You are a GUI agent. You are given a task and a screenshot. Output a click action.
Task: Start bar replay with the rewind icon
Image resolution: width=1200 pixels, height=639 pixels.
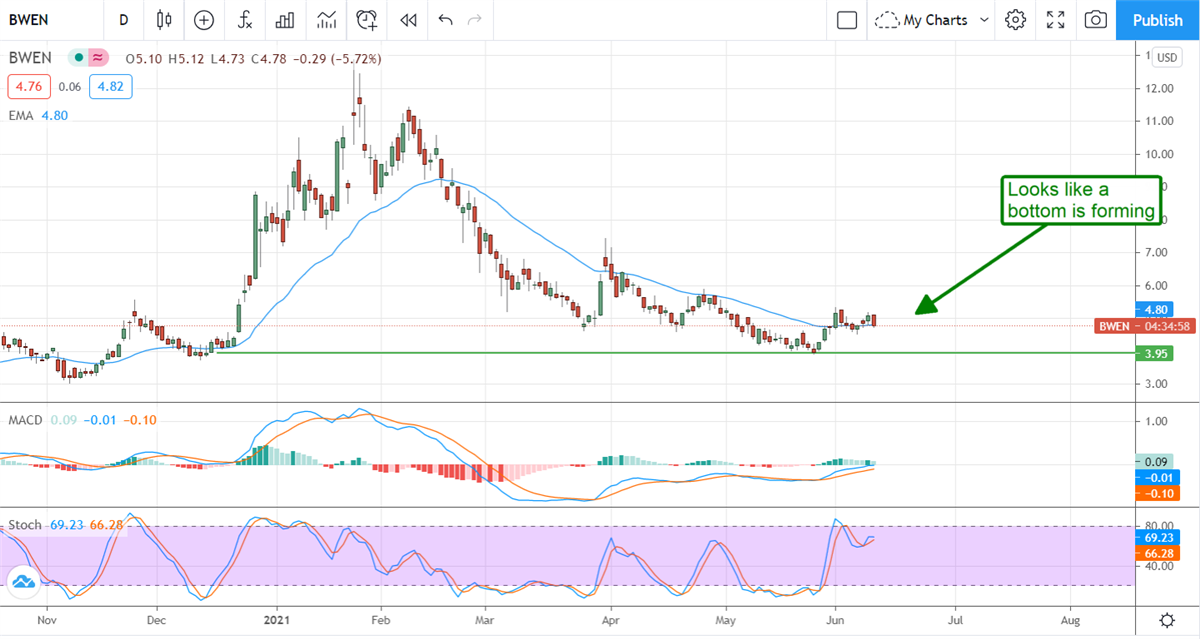pyautogui.click(x=408, y=20)
